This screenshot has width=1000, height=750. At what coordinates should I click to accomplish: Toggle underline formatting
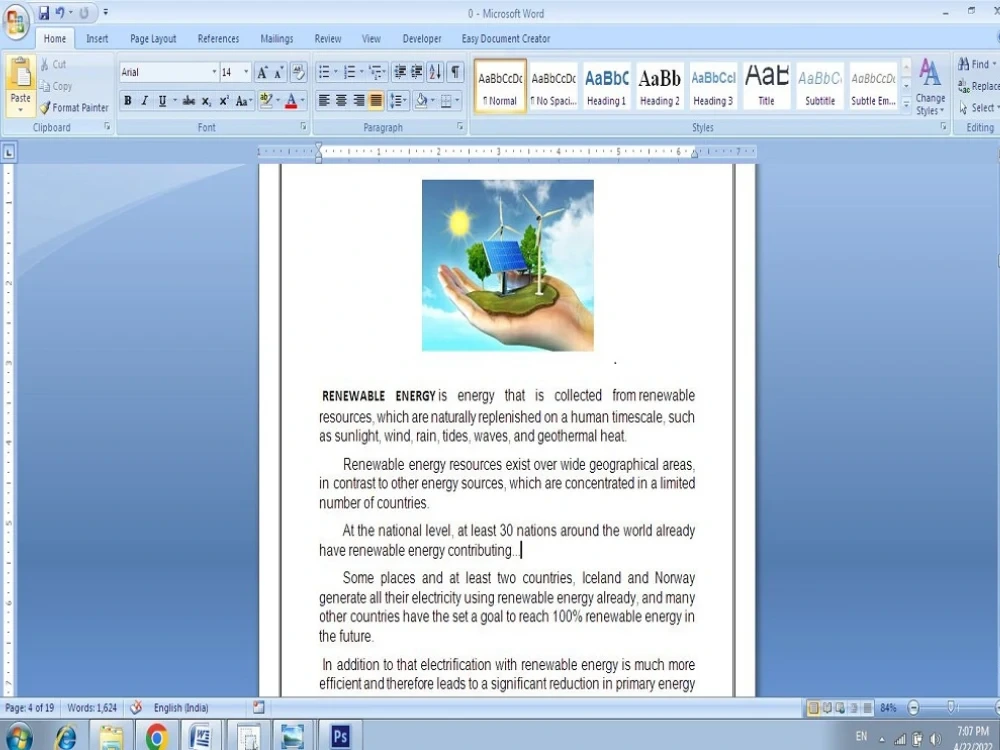pyautogui.click(x=162, y=101)
